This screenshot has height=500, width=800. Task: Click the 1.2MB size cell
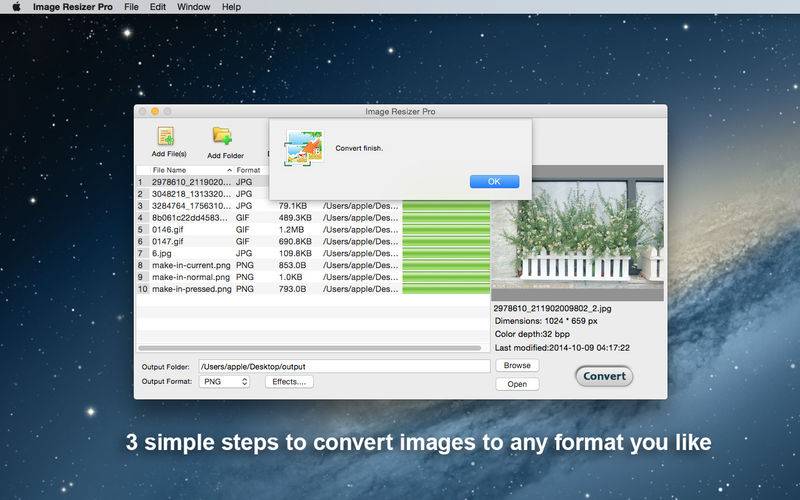click(291, 230)
